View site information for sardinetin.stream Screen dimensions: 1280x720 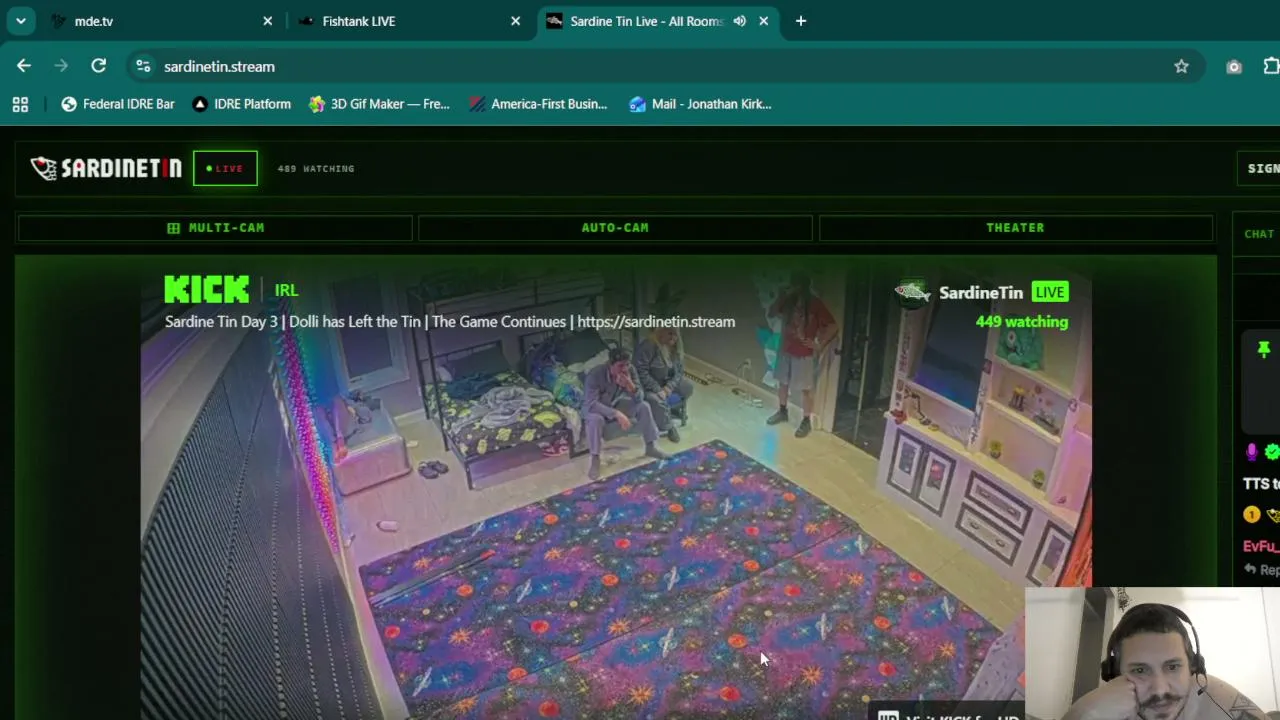point(143,66)
